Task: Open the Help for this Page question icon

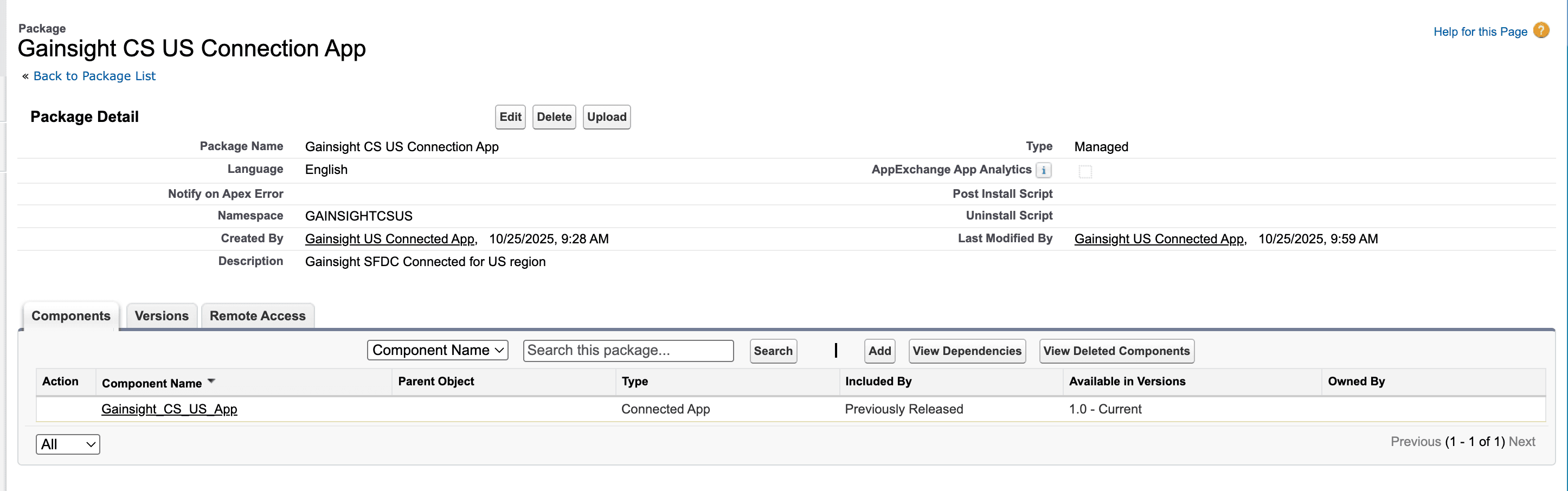Action: click(x=1541, y=30)
